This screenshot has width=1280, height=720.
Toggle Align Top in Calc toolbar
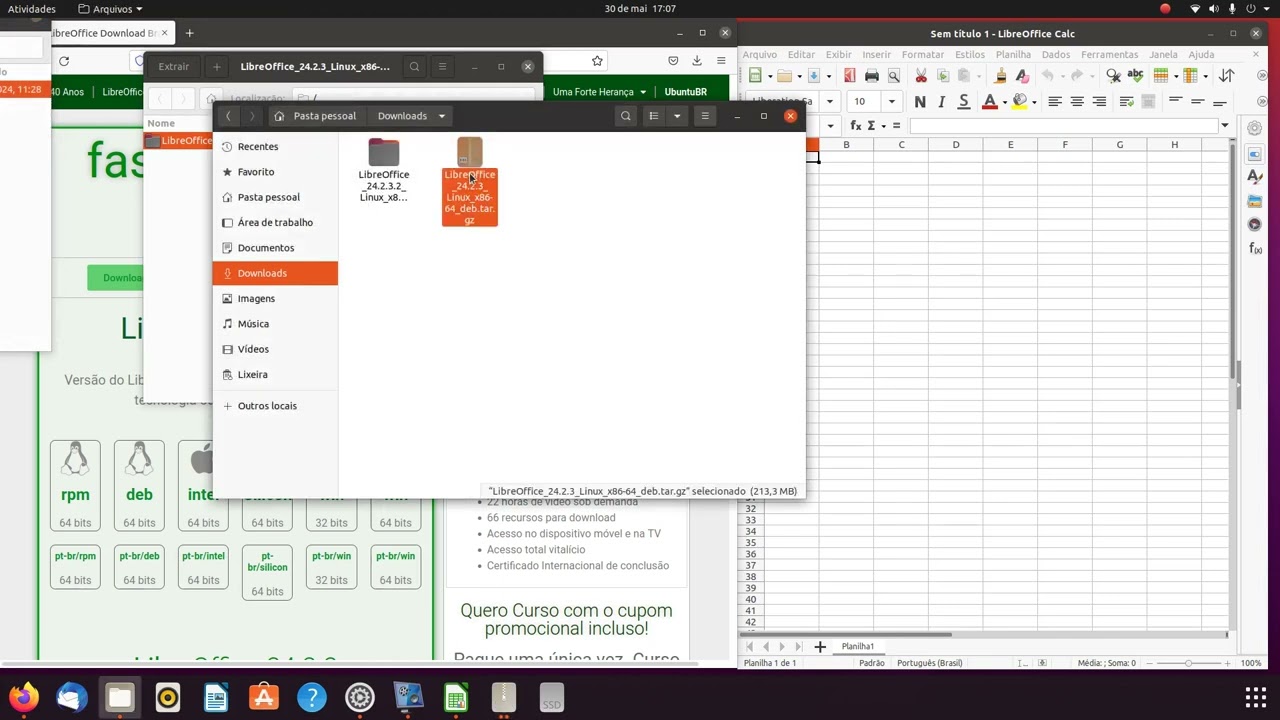1175,101
